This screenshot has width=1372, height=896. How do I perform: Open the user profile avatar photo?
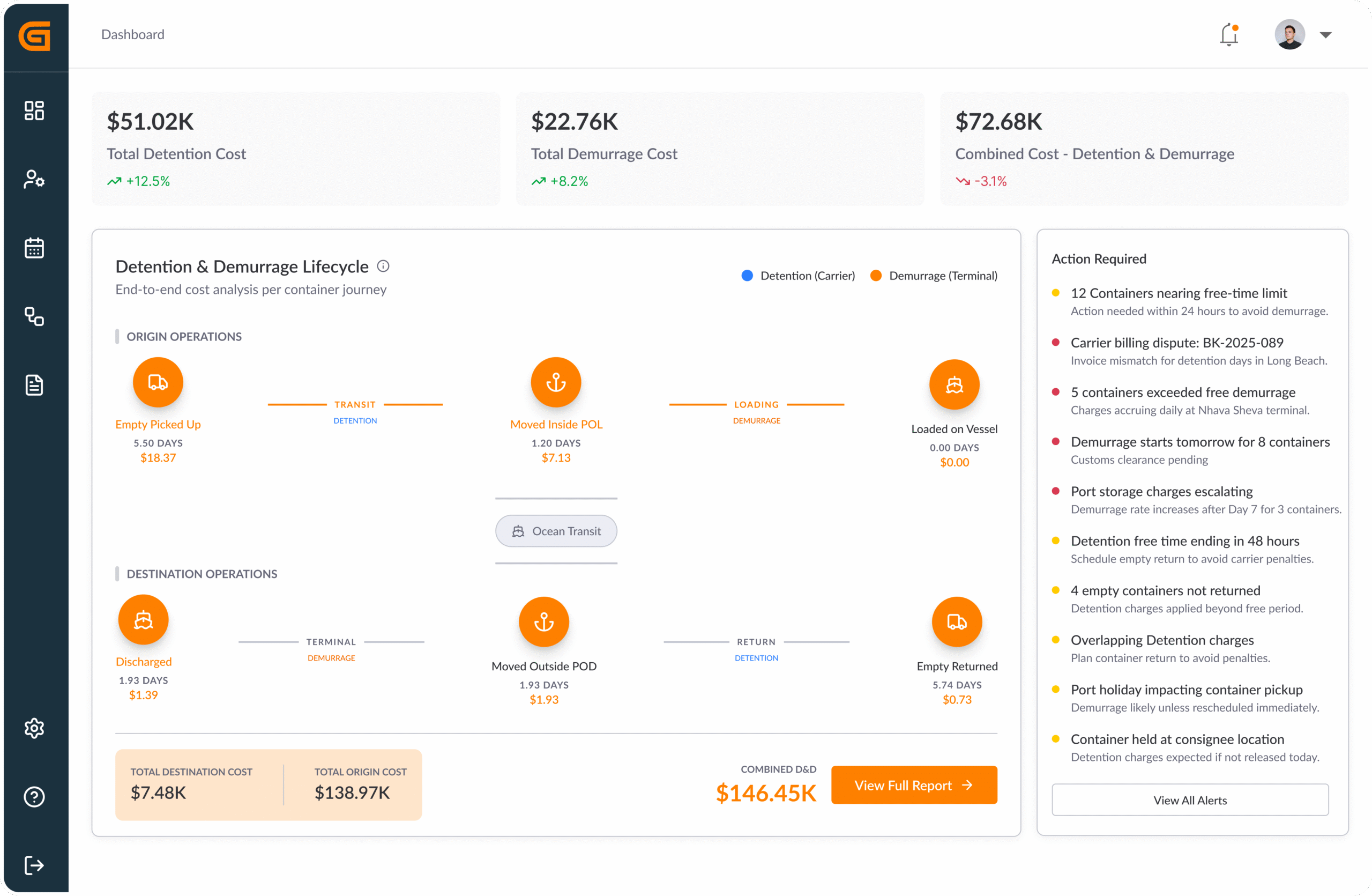[x=1289, y=35]
